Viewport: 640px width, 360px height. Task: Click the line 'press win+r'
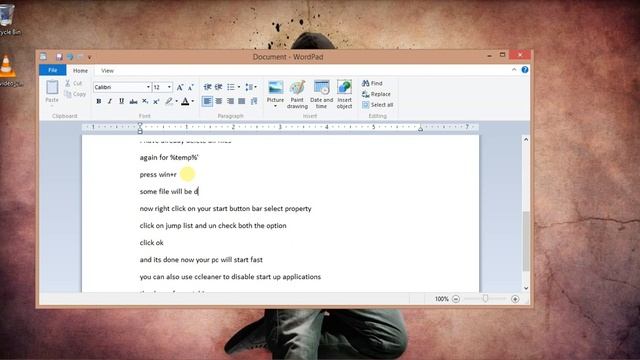coord(158,175)
